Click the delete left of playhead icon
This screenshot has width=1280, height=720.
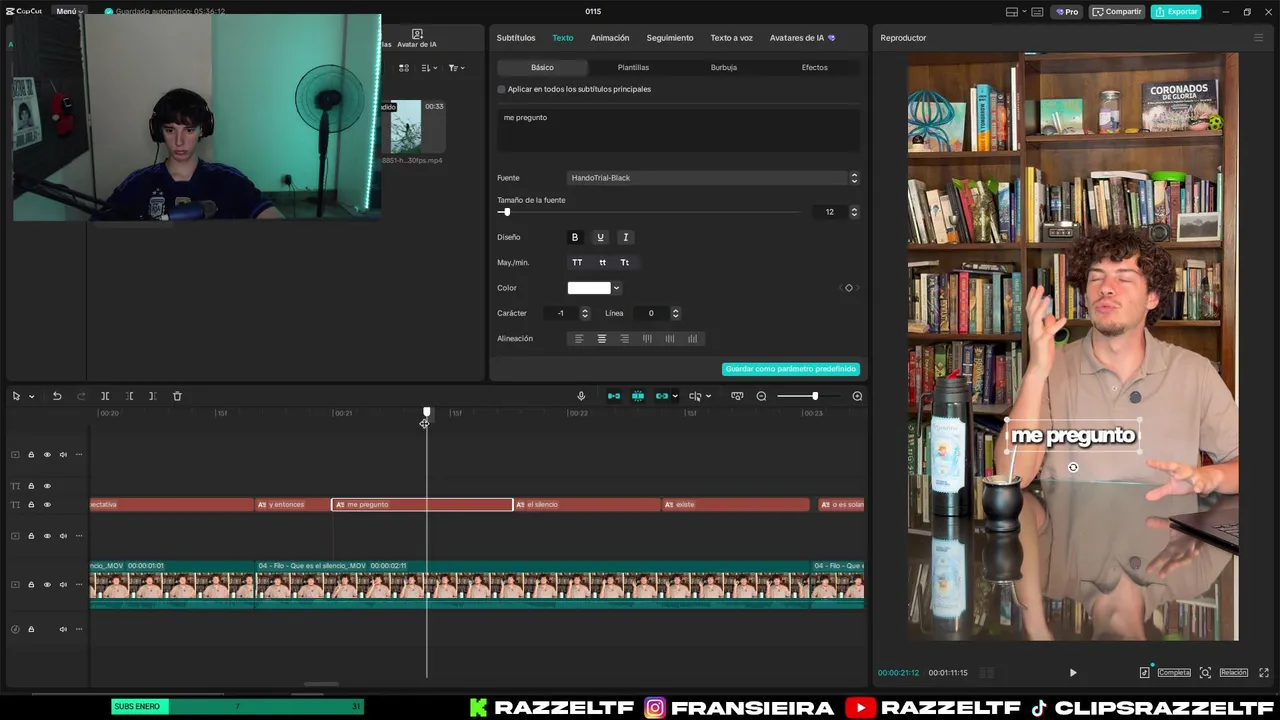coord(129,396)
